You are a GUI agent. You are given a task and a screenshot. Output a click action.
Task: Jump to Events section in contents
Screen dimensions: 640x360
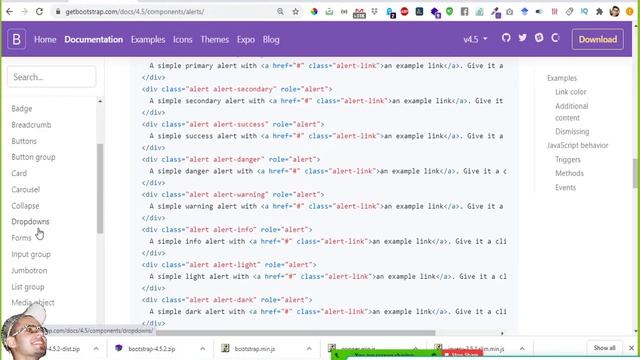click(565, 188)
